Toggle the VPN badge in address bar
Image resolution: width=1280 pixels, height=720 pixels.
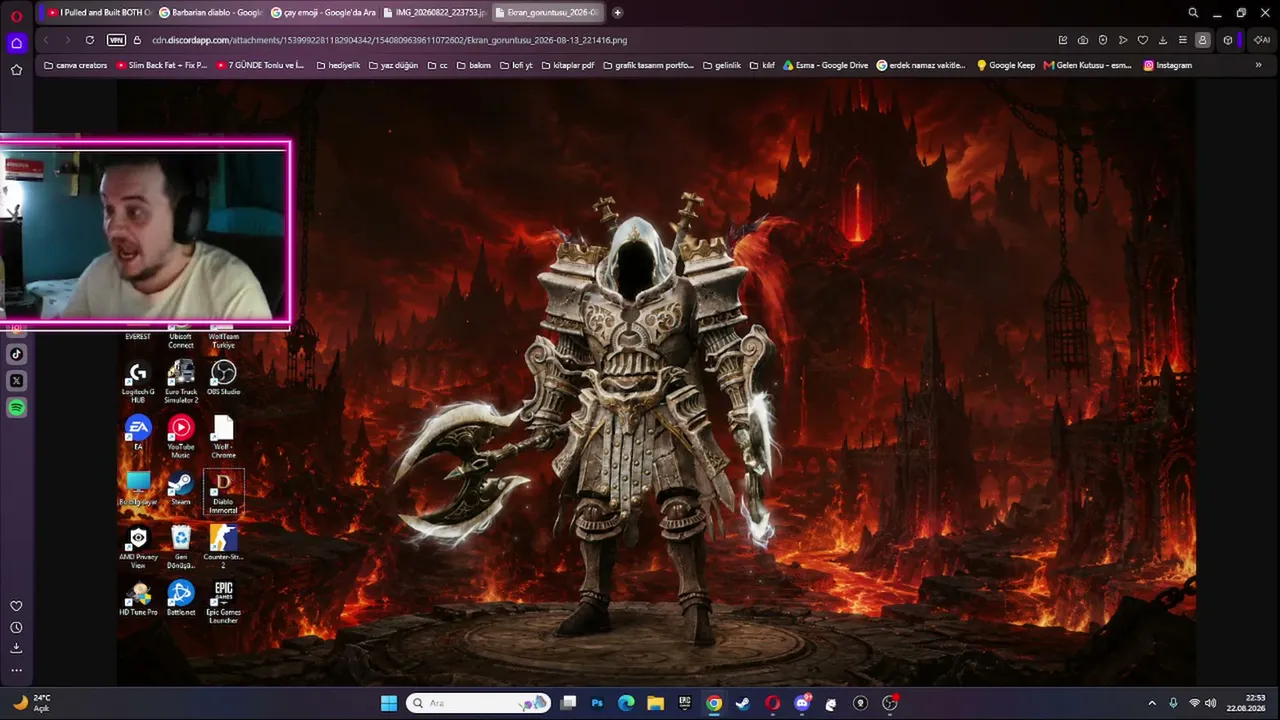[116, 40]
